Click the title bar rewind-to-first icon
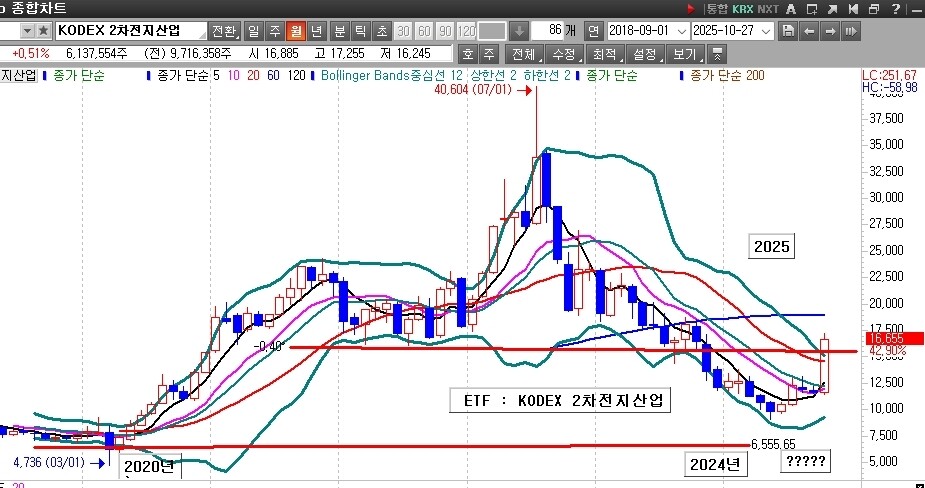The width and height of the screenshot is (925, 488). [853, 9]
